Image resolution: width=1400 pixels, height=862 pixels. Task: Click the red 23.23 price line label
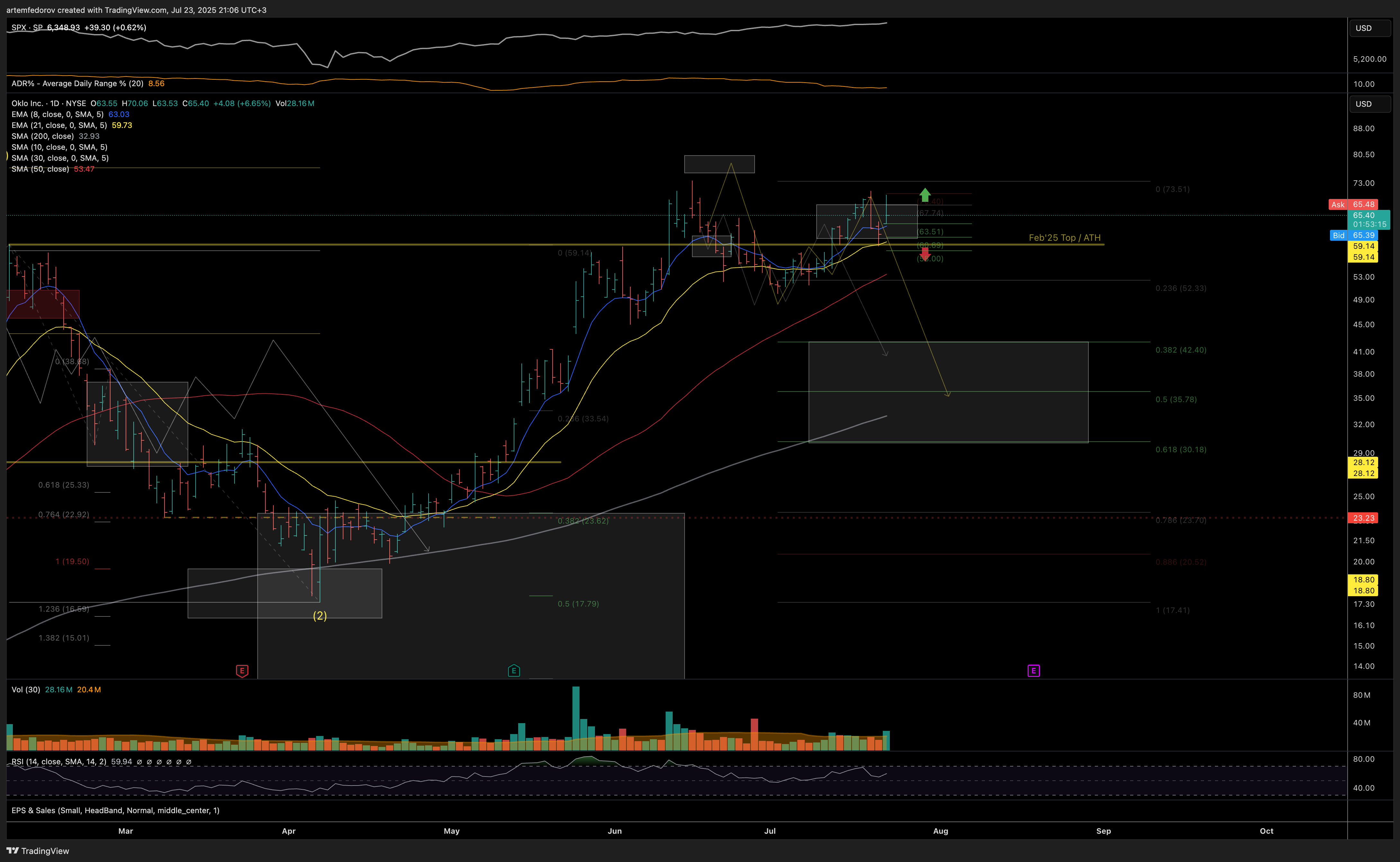1363,518
